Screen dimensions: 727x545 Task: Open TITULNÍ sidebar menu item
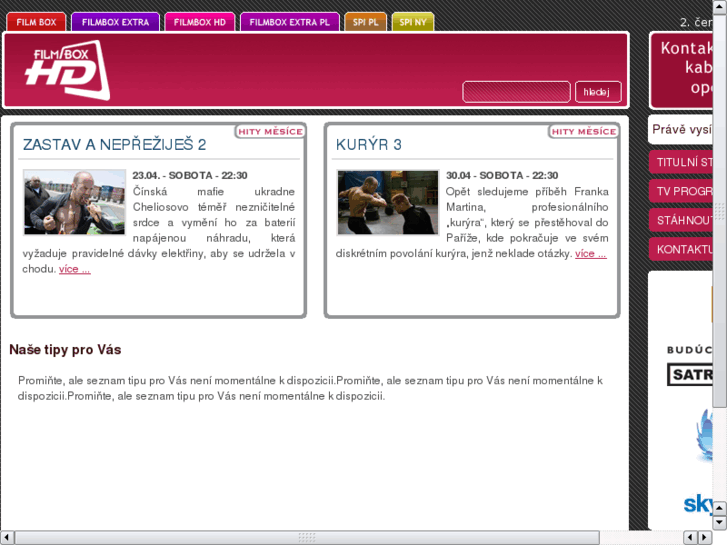click(x=681, y=162)
